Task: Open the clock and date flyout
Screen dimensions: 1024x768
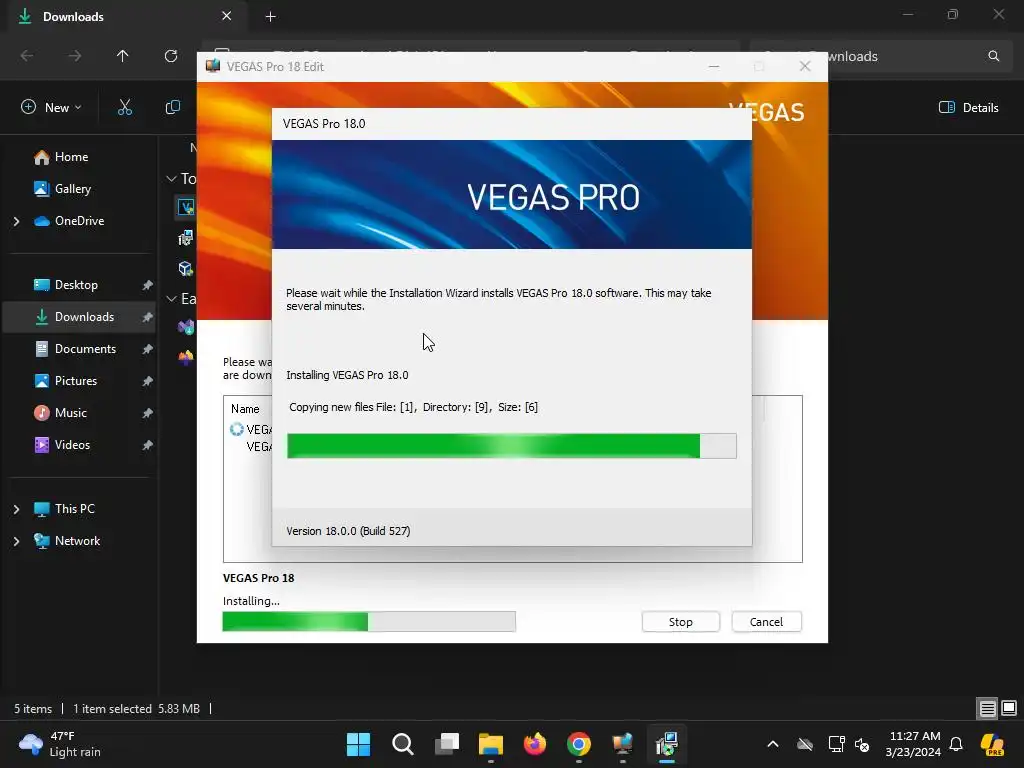Action: pos(913,744)
